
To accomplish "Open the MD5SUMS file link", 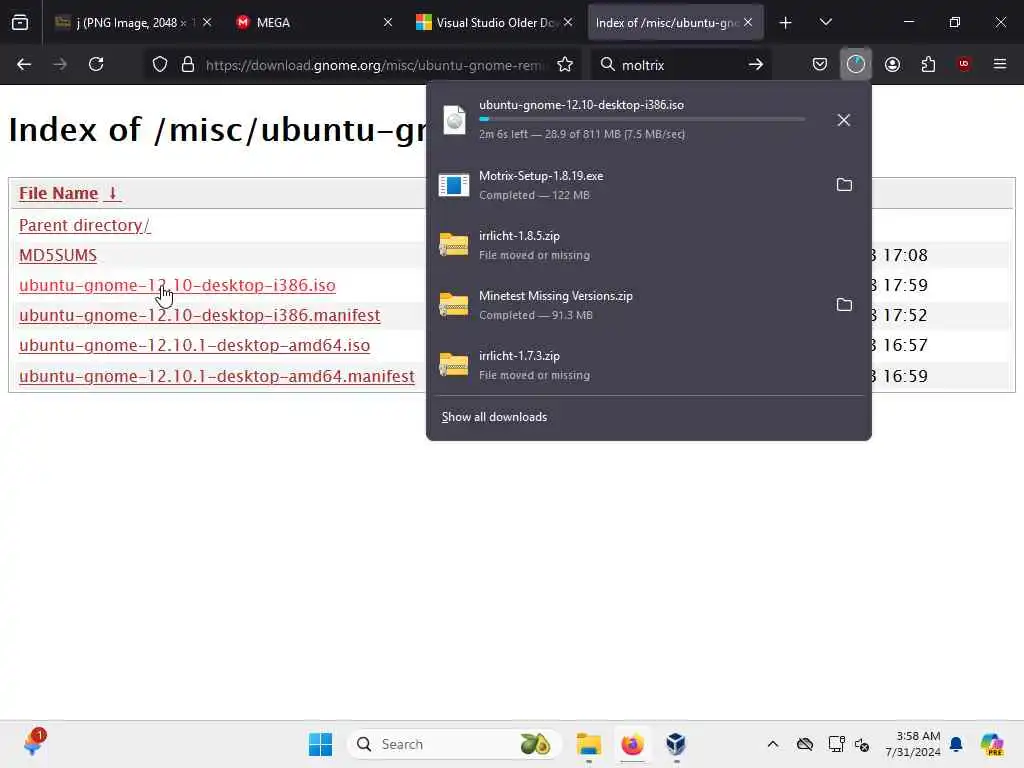I will (x=57, y=255).
